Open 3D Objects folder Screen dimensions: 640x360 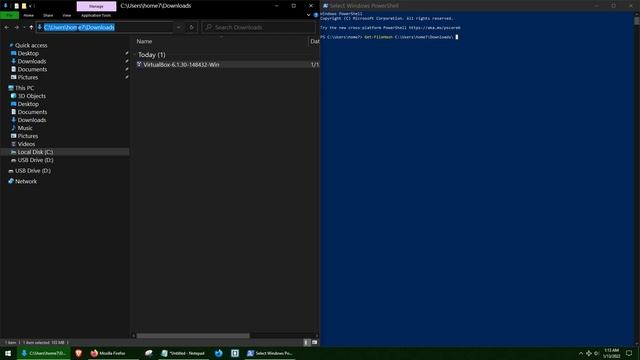(31, 96)
